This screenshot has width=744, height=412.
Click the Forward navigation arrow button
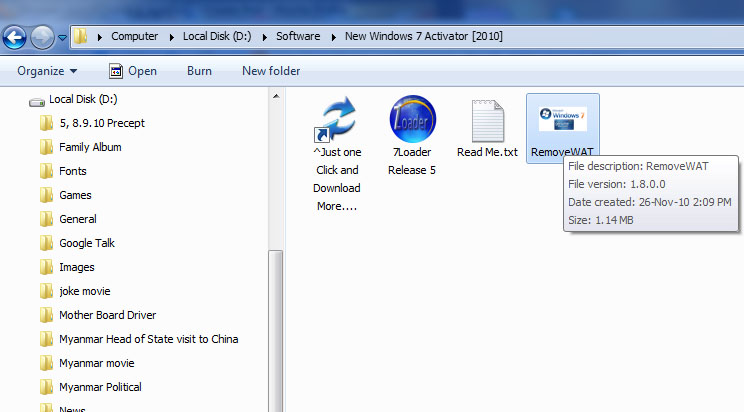coord(42,37)
